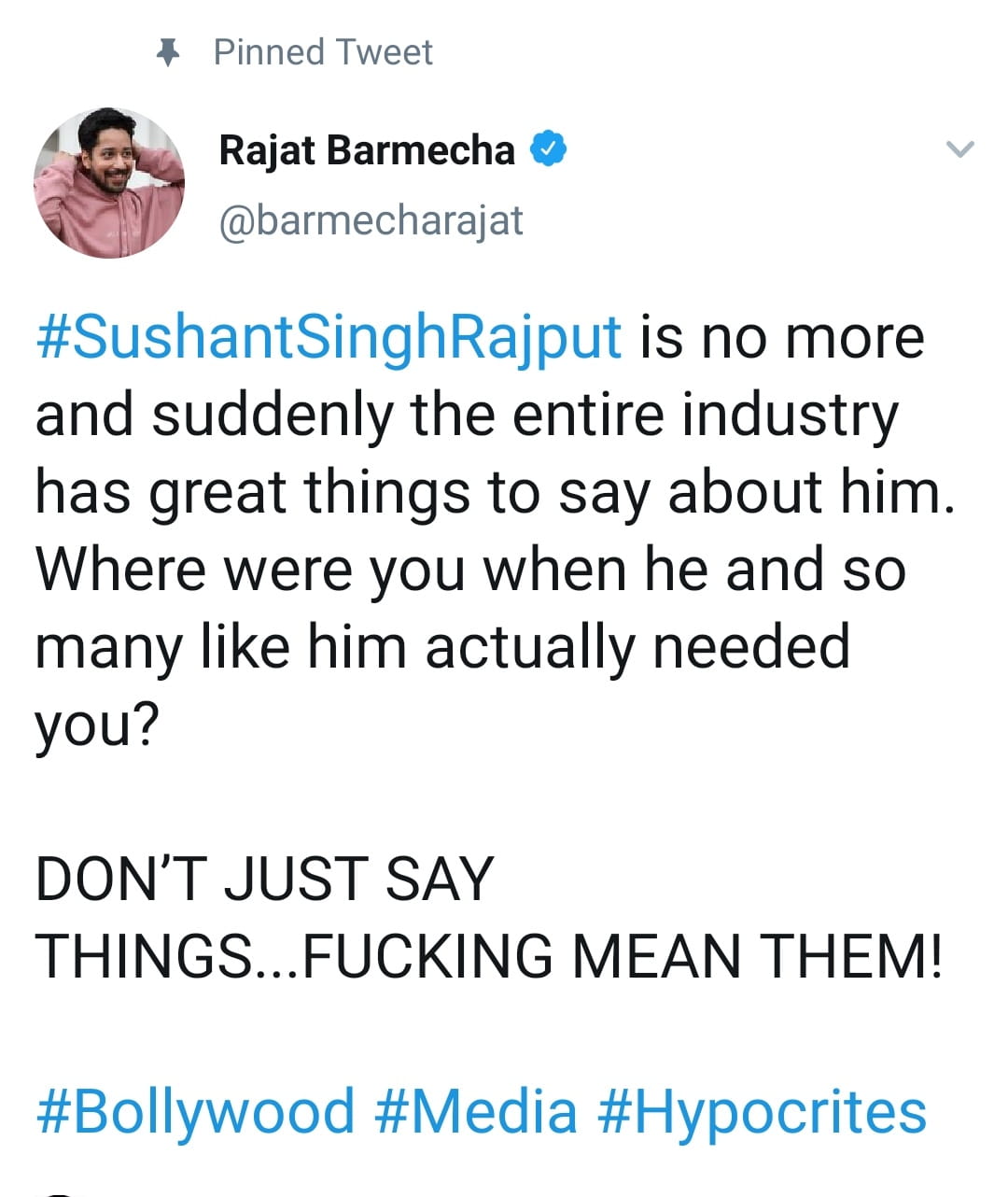Open Rajat Barmecha's profile picture
Screen dimensions: 1008x1197
(x=109, y=183)
